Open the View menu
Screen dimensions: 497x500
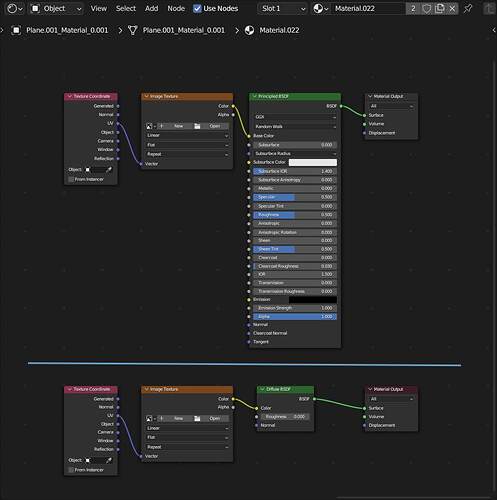click(x=99, y=9)
